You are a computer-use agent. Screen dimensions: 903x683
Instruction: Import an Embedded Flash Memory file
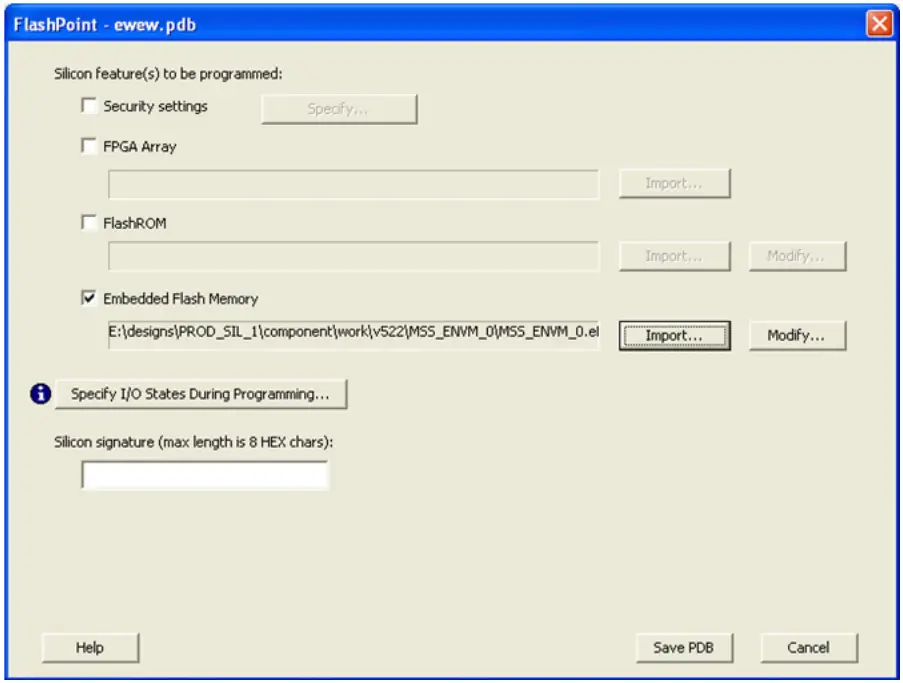pos(674,335)
